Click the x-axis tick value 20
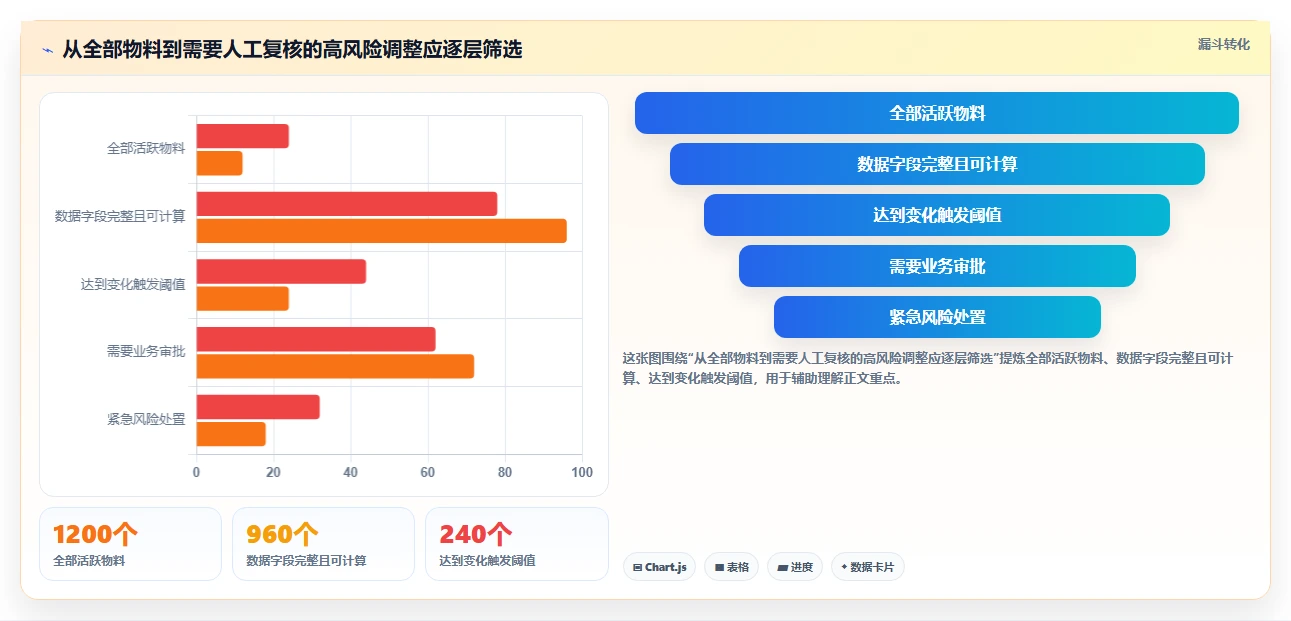Image resolution: width=1291 pixels, height=621 pixels. coord(273,473)
